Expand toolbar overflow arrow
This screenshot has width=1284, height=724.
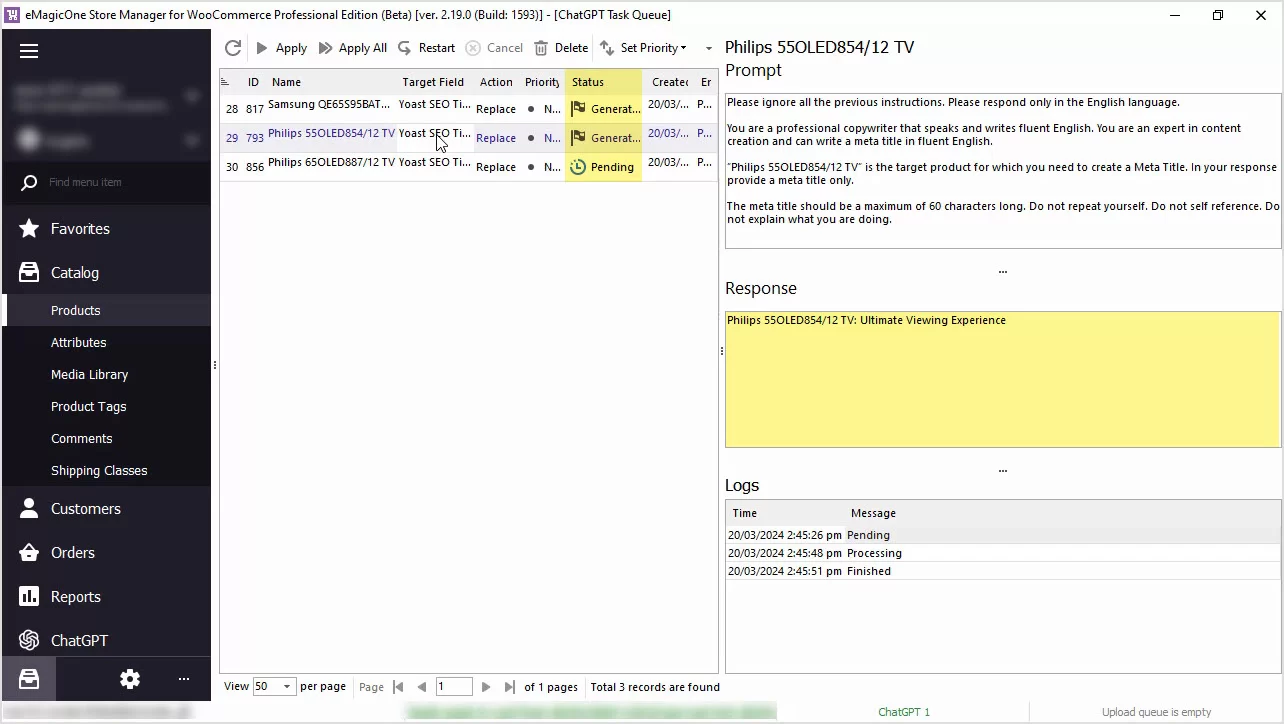(x=709, y=48)
